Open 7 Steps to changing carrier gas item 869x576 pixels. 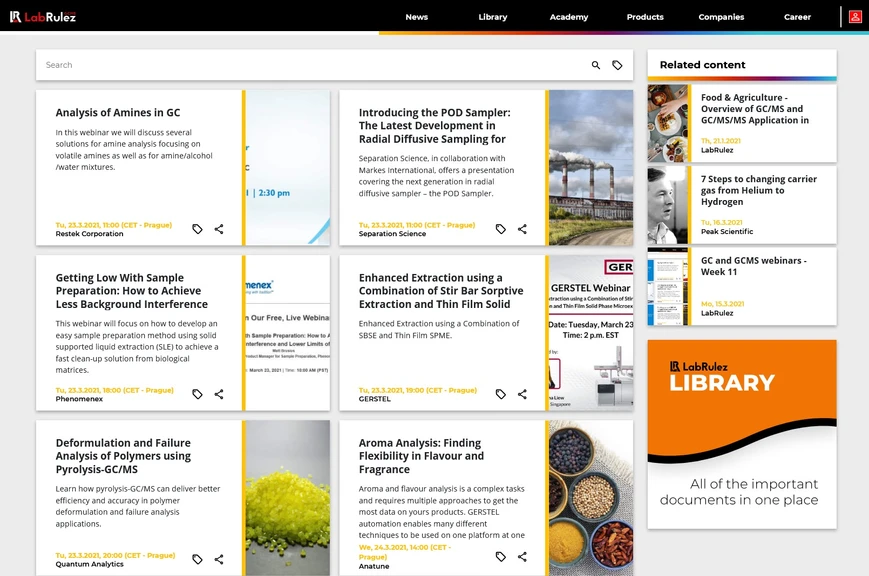point(759,190)
